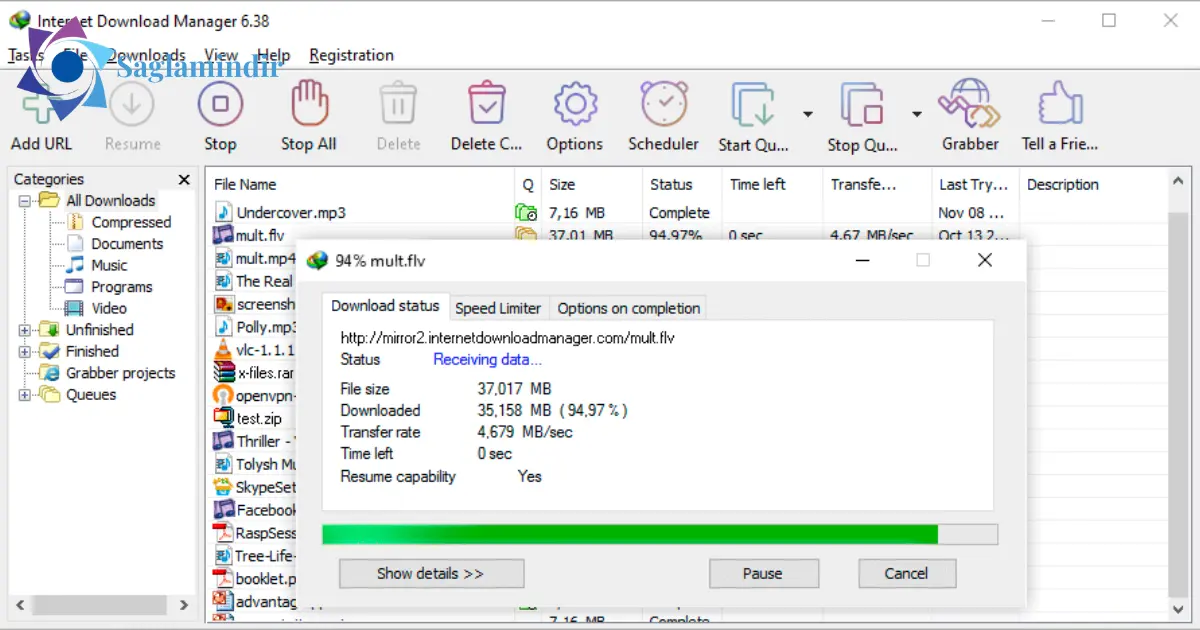This screenshot has width=1200, height=630.
Task: Click the vlc cone file icon
Action: 223,350
